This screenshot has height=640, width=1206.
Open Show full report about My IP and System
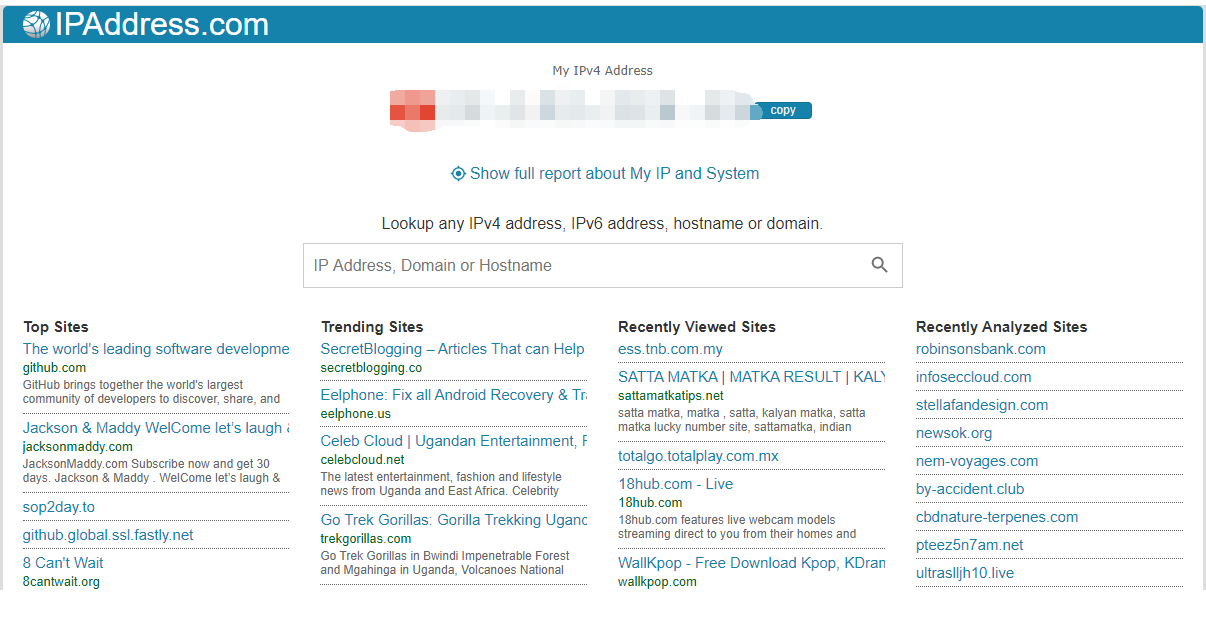[614, 173]
